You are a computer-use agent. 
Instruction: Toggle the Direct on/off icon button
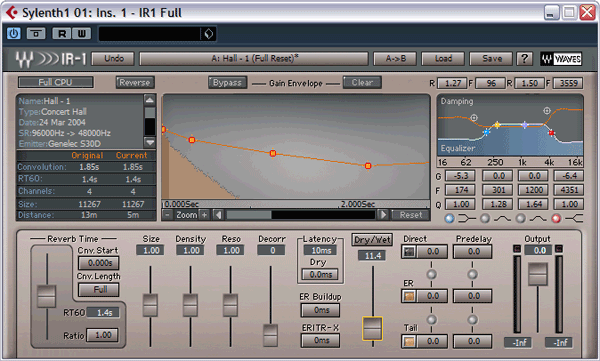(x=409, y=252)
